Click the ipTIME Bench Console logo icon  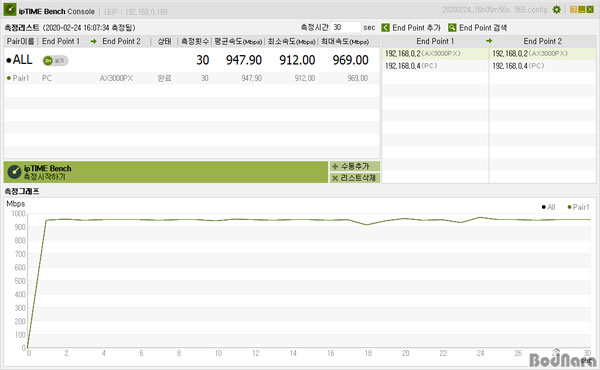click(10, 10)
